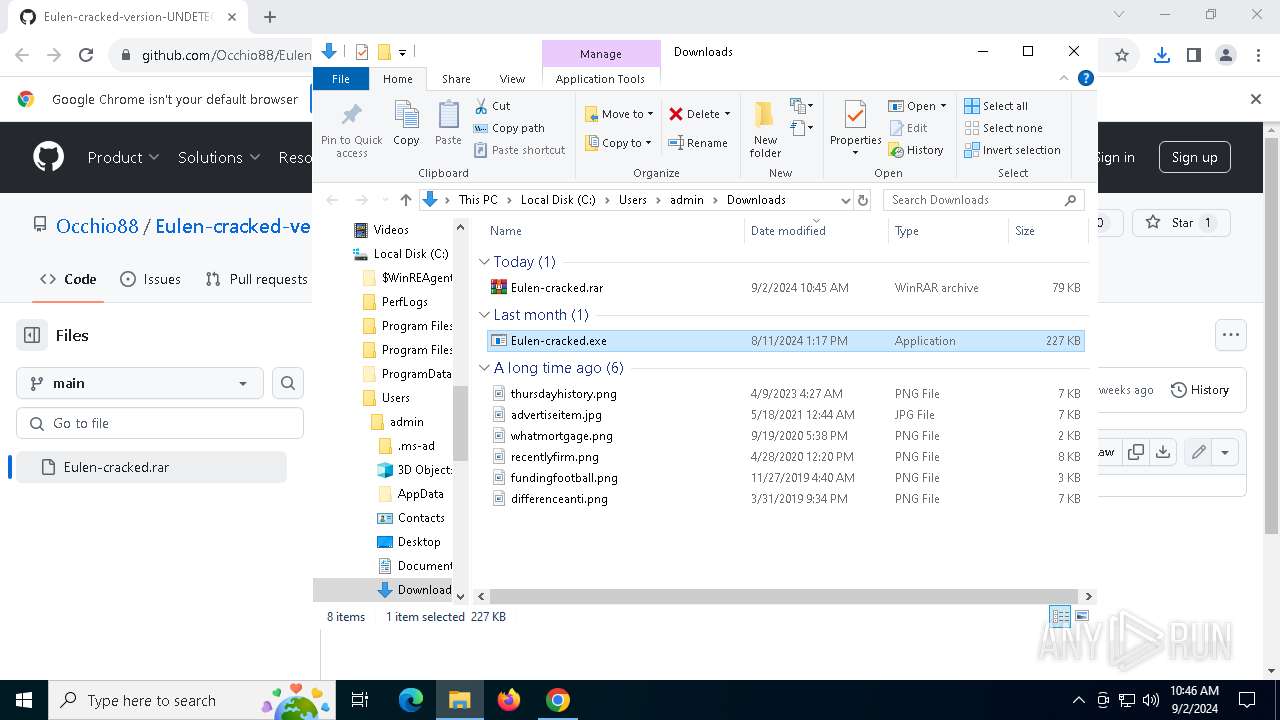The image size is (1280, 720).
Task: Collapse the ribbon with the chevron
Action: tap(1064, 78)
